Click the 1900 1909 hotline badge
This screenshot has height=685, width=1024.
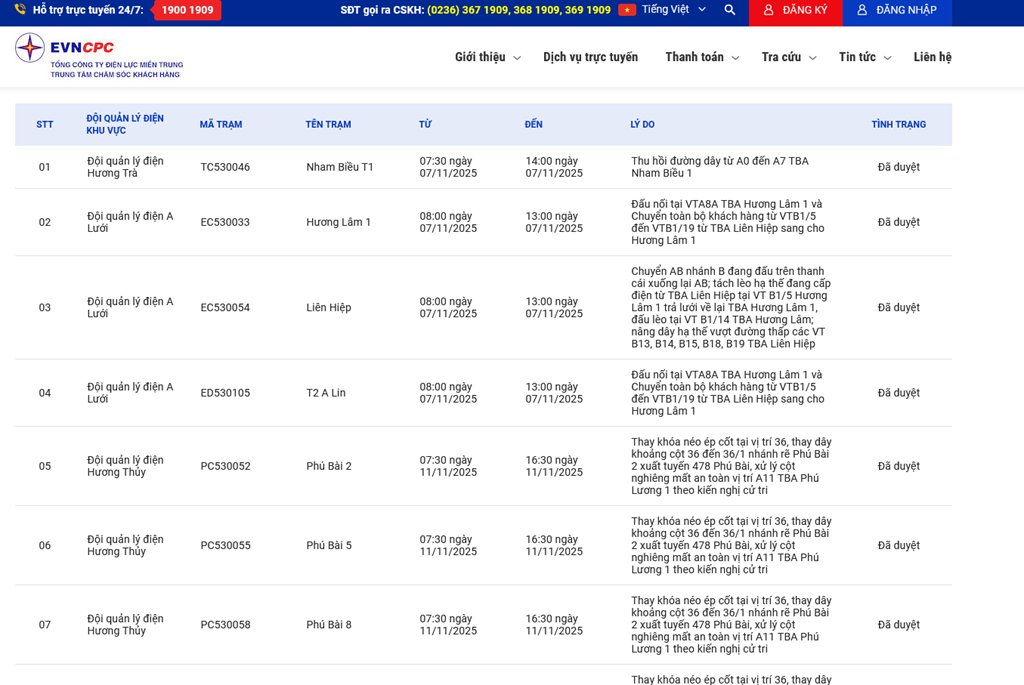pos(187,10)
